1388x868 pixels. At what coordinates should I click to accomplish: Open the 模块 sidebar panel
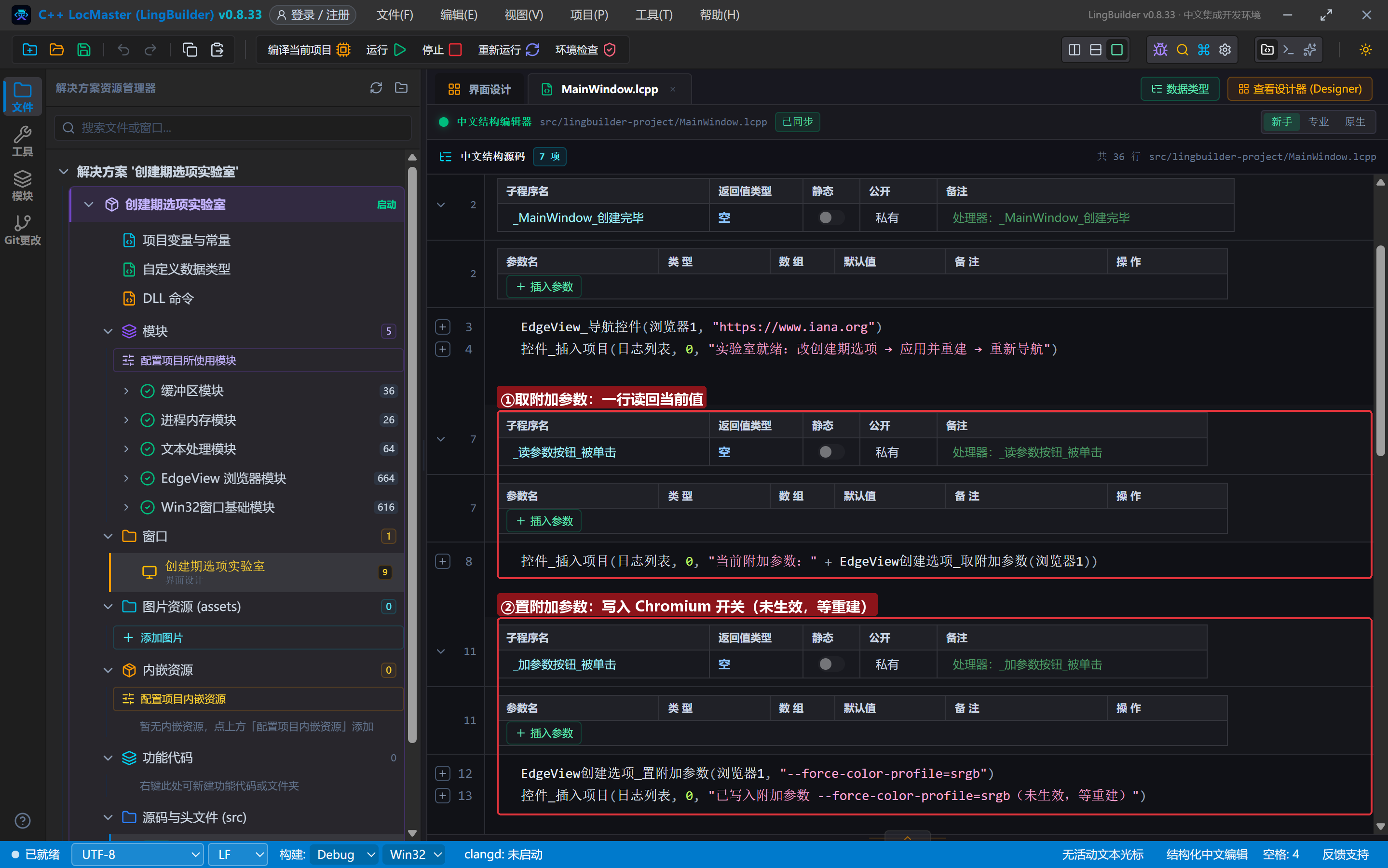point(22,186)
